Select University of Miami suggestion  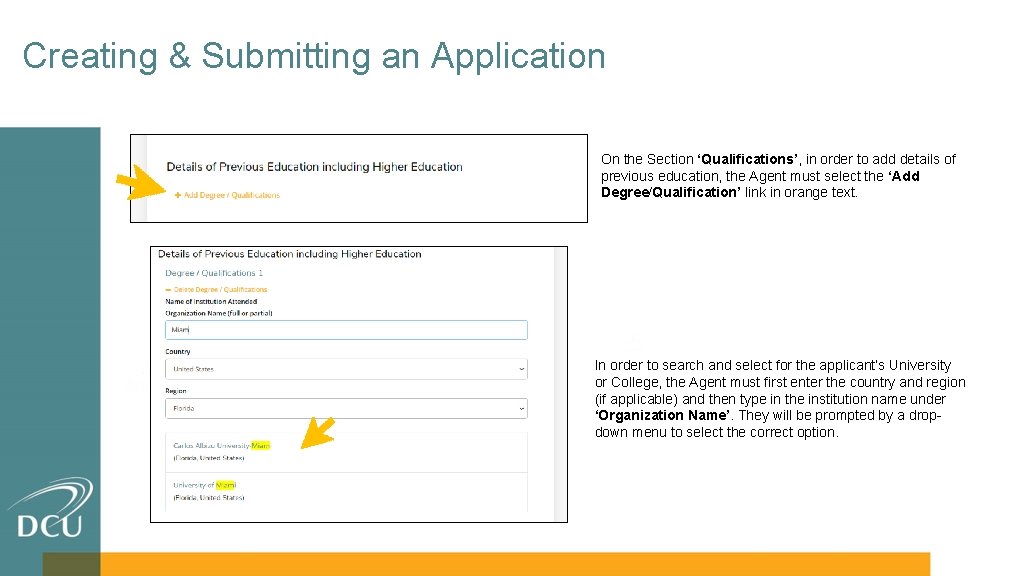point(346,492)
